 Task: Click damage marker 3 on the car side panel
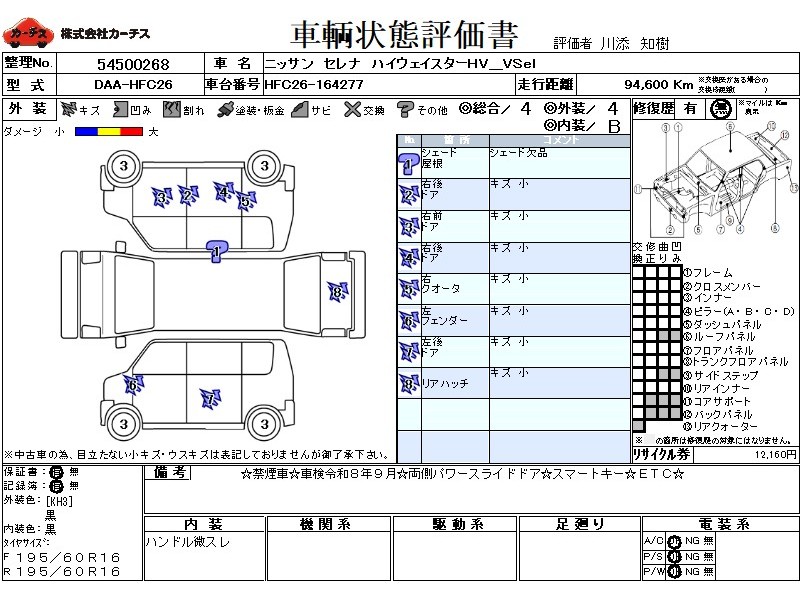pyautogui.click(x=162, y=197)
